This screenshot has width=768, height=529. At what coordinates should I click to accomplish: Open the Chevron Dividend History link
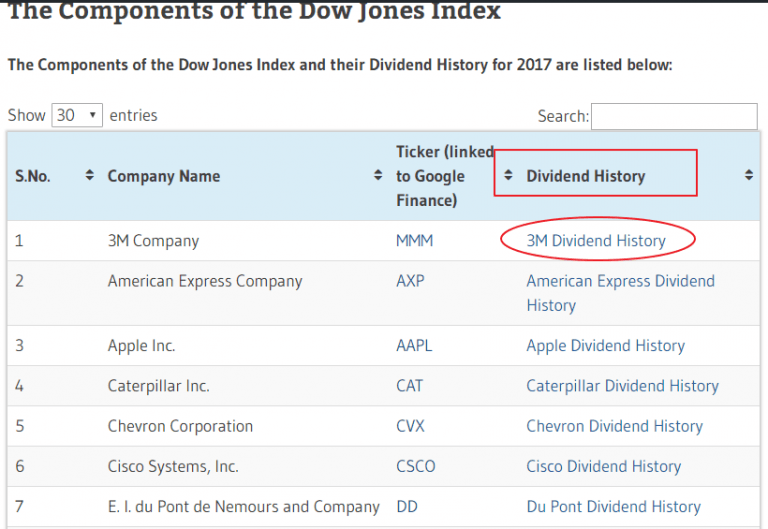click(x=615, y=426)
